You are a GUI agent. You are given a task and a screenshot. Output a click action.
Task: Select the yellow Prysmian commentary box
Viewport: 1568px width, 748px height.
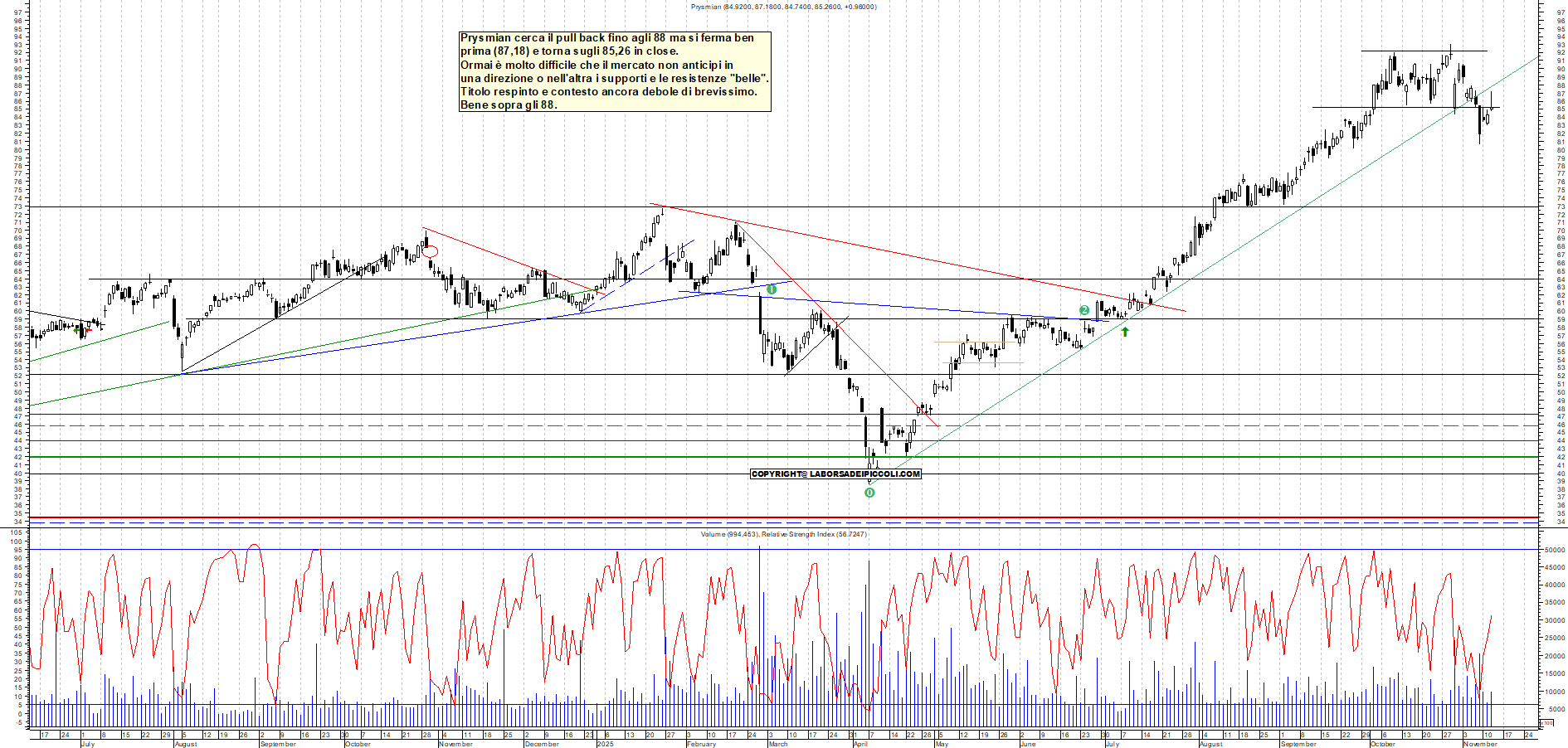[x=614, y=70]
